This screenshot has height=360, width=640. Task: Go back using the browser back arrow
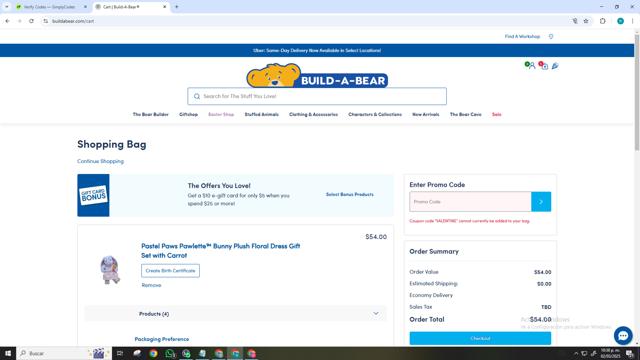point(7,21)
